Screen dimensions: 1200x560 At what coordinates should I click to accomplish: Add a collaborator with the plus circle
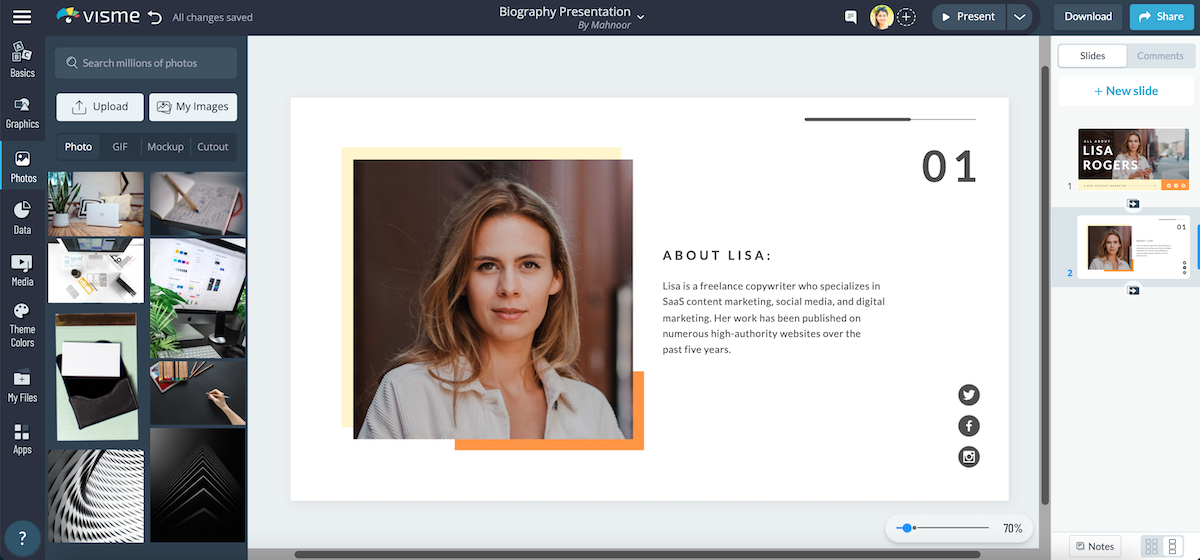[906, 17]
